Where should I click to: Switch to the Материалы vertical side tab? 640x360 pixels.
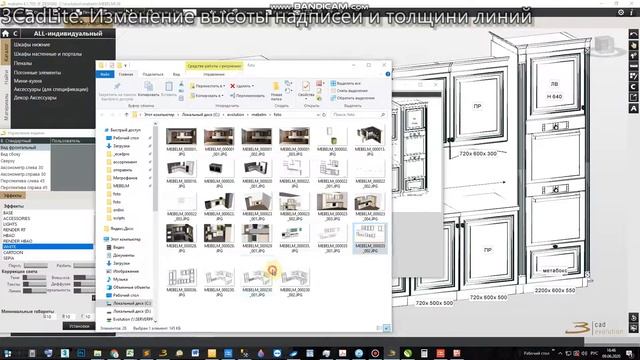(5, 107)
